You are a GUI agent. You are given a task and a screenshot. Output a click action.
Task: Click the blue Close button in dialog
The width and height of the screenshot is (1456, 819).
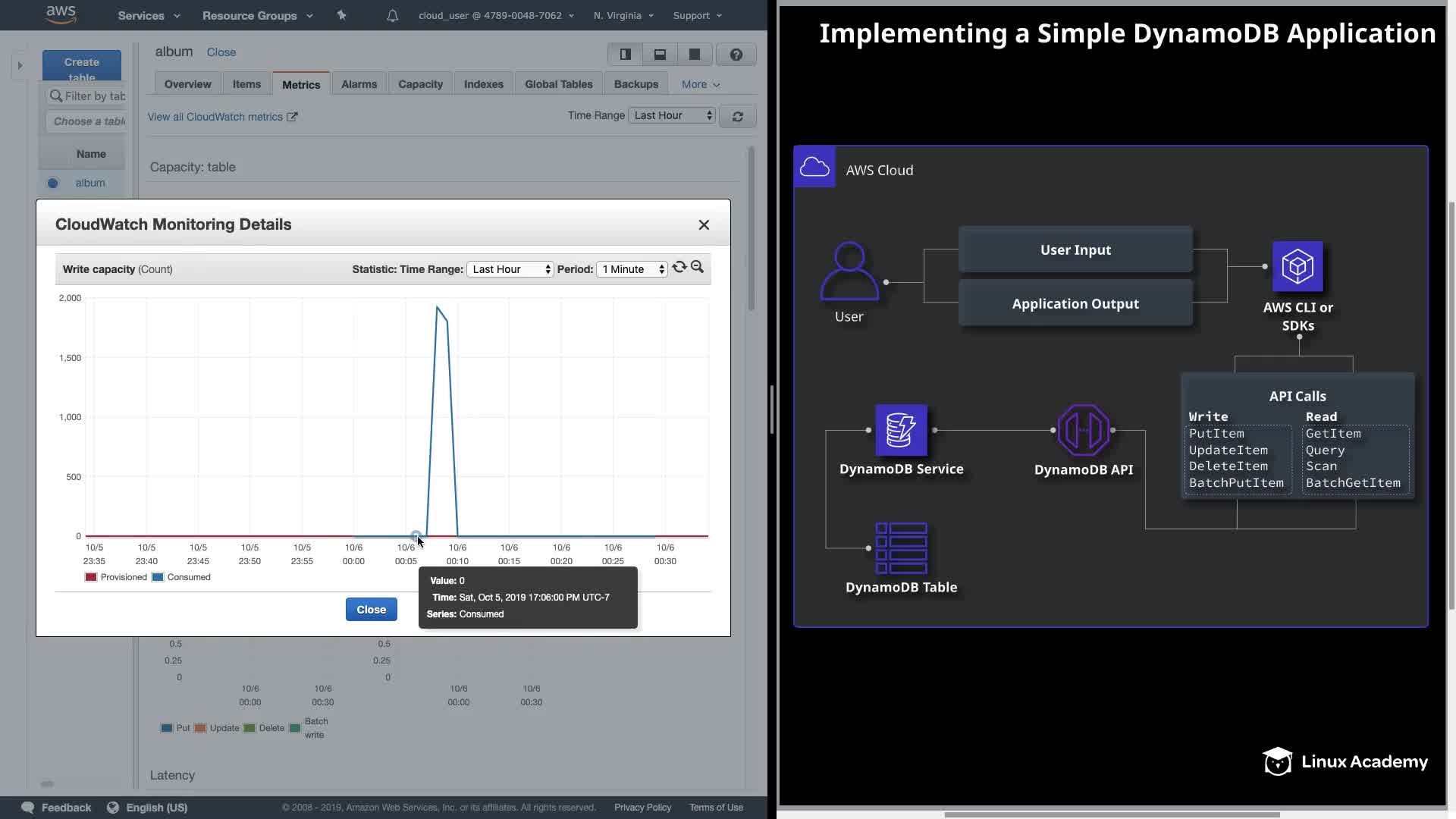tap(371, 610)
